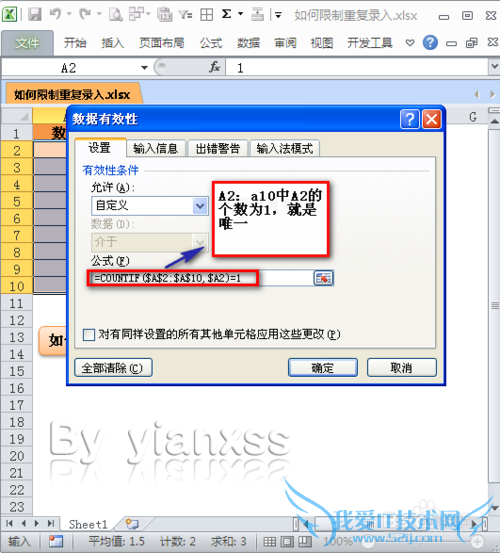Screen dimensions: 500x553
Task: Click the formula bar showing value 1
Action: click(x=357, y=67)
